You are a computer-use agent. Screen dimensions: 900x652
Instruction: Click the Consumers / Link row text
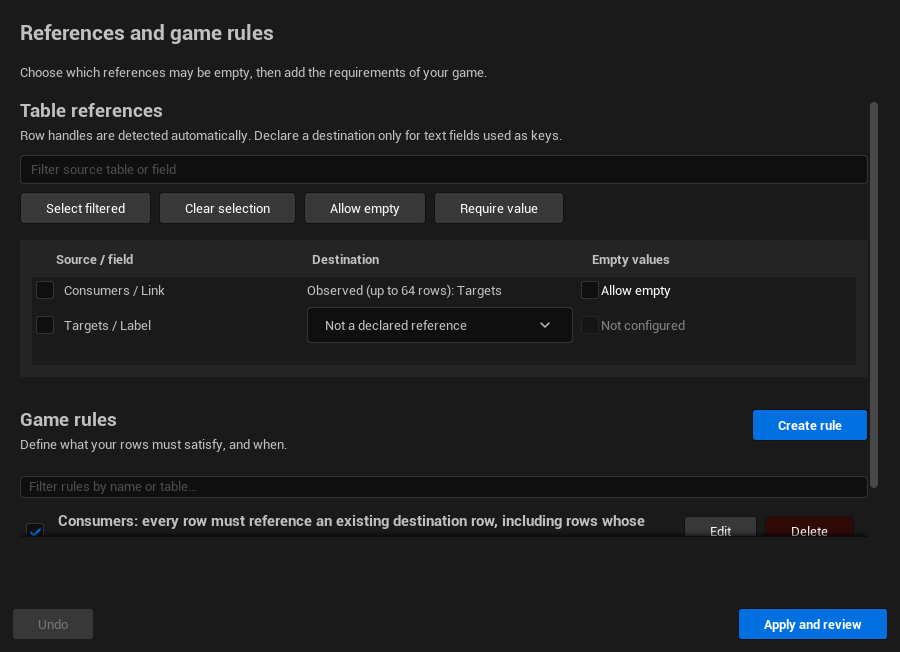tap(114, 290)
